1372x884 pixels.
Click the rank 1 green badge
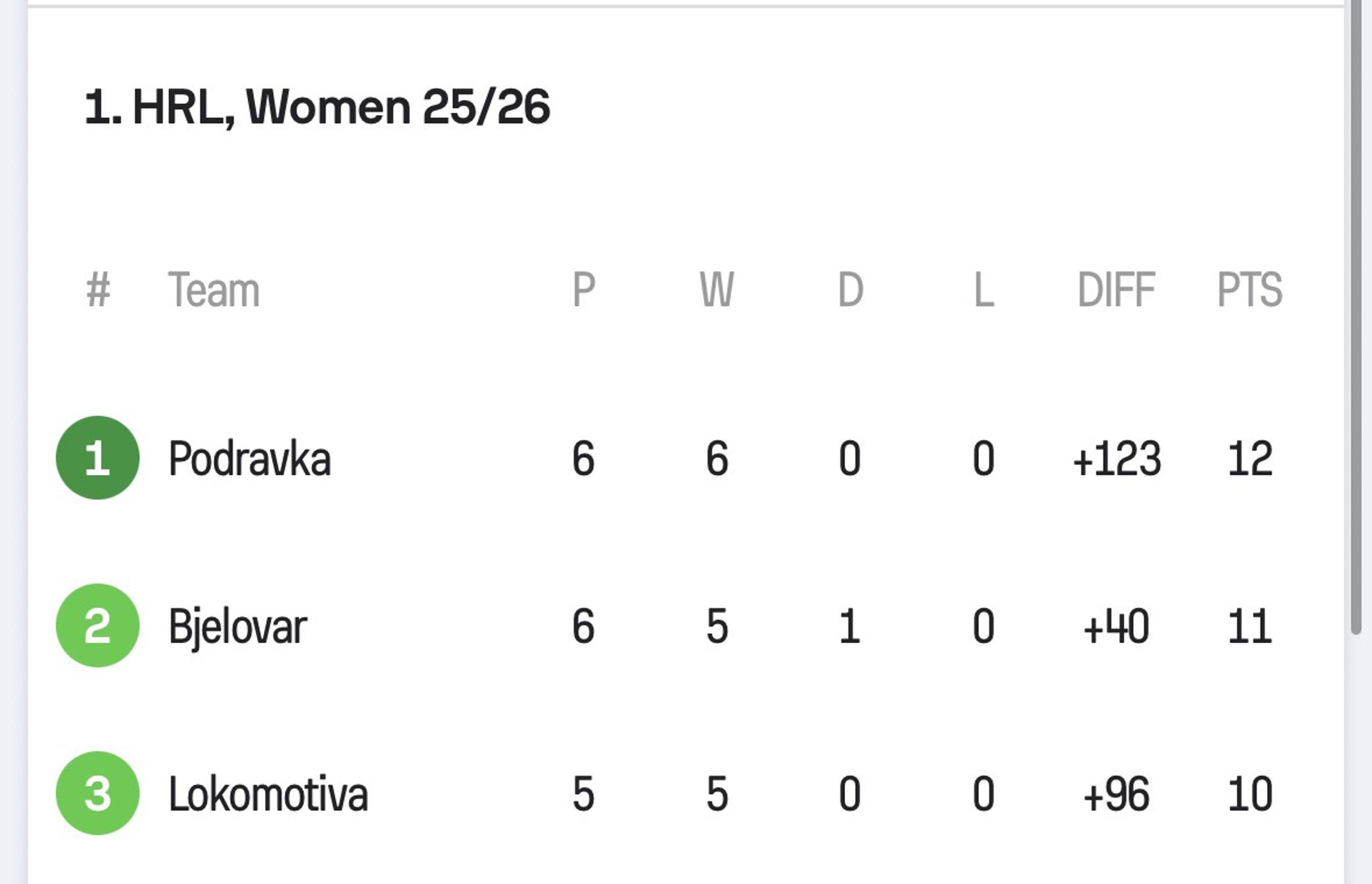coord(98,457)
